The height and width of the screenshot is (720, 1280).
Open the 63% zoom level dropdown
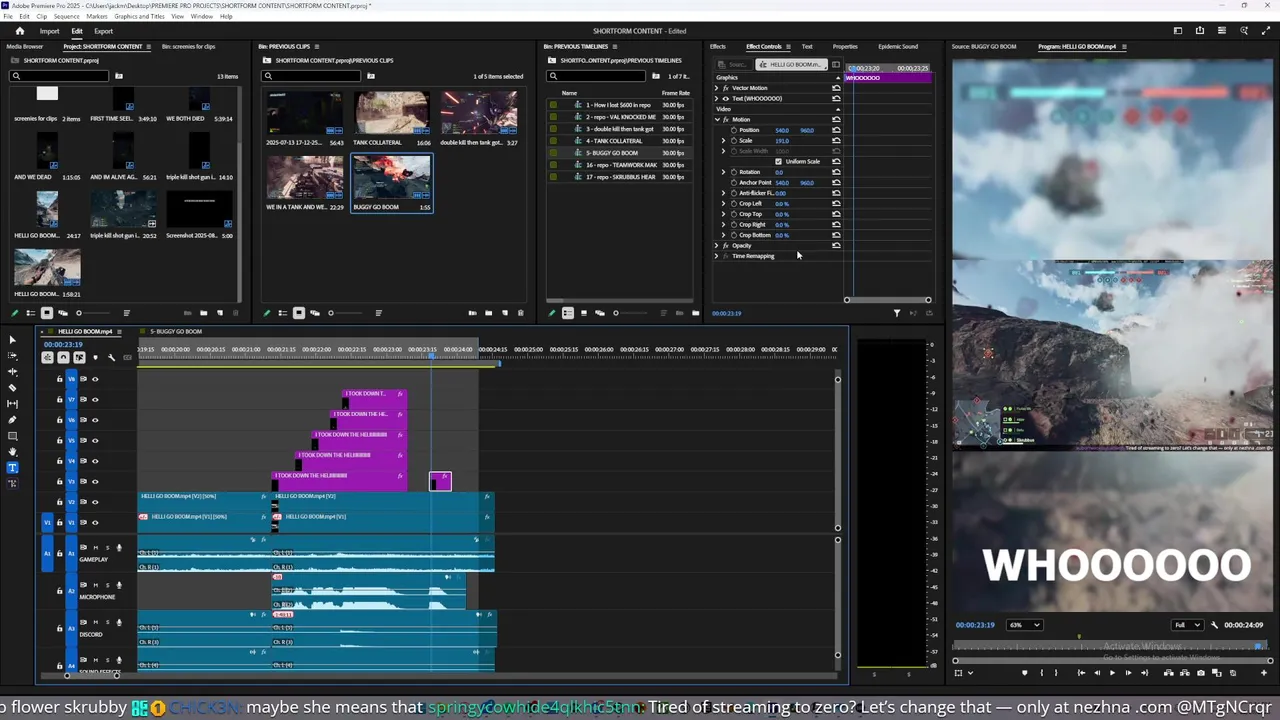click(1024, 625)
